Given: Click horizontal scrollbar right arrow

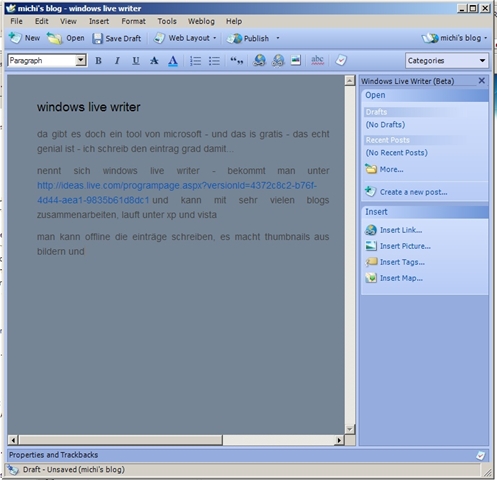Looking at the screenshot, I should [x=339, y=440].
